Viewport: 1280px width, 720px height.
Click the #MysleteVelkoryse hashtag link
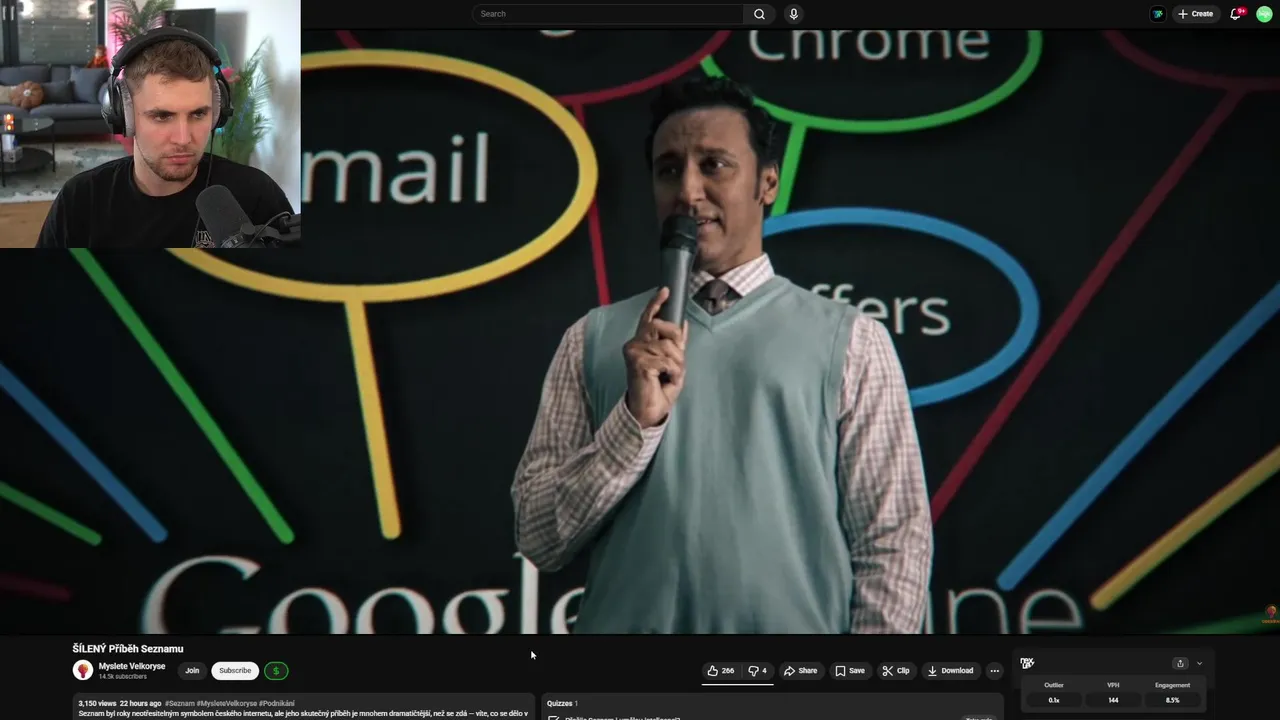tap(226, 703)
